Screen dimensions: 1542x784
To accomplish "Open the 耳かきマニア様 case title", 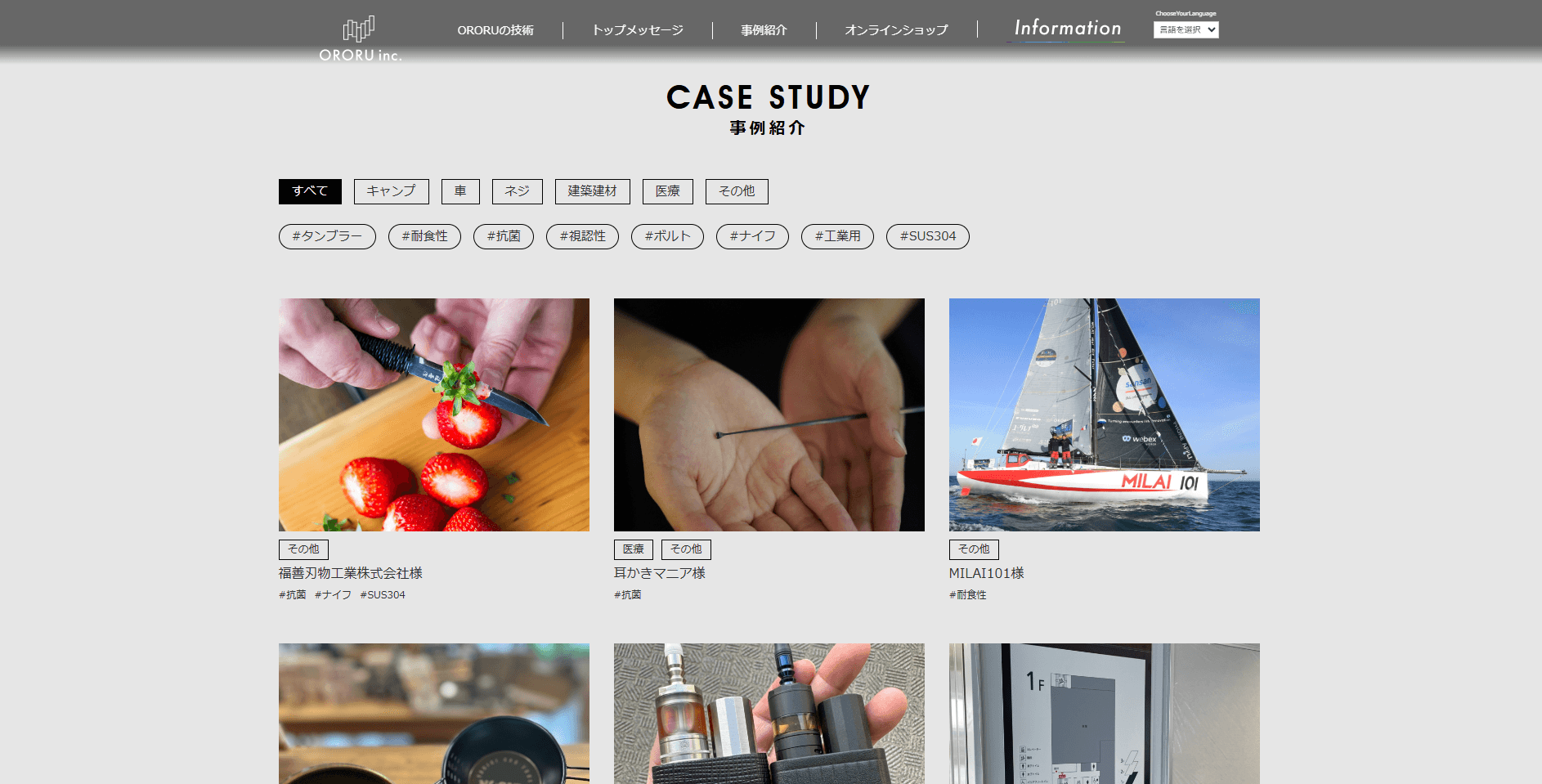I will [660, 573].
